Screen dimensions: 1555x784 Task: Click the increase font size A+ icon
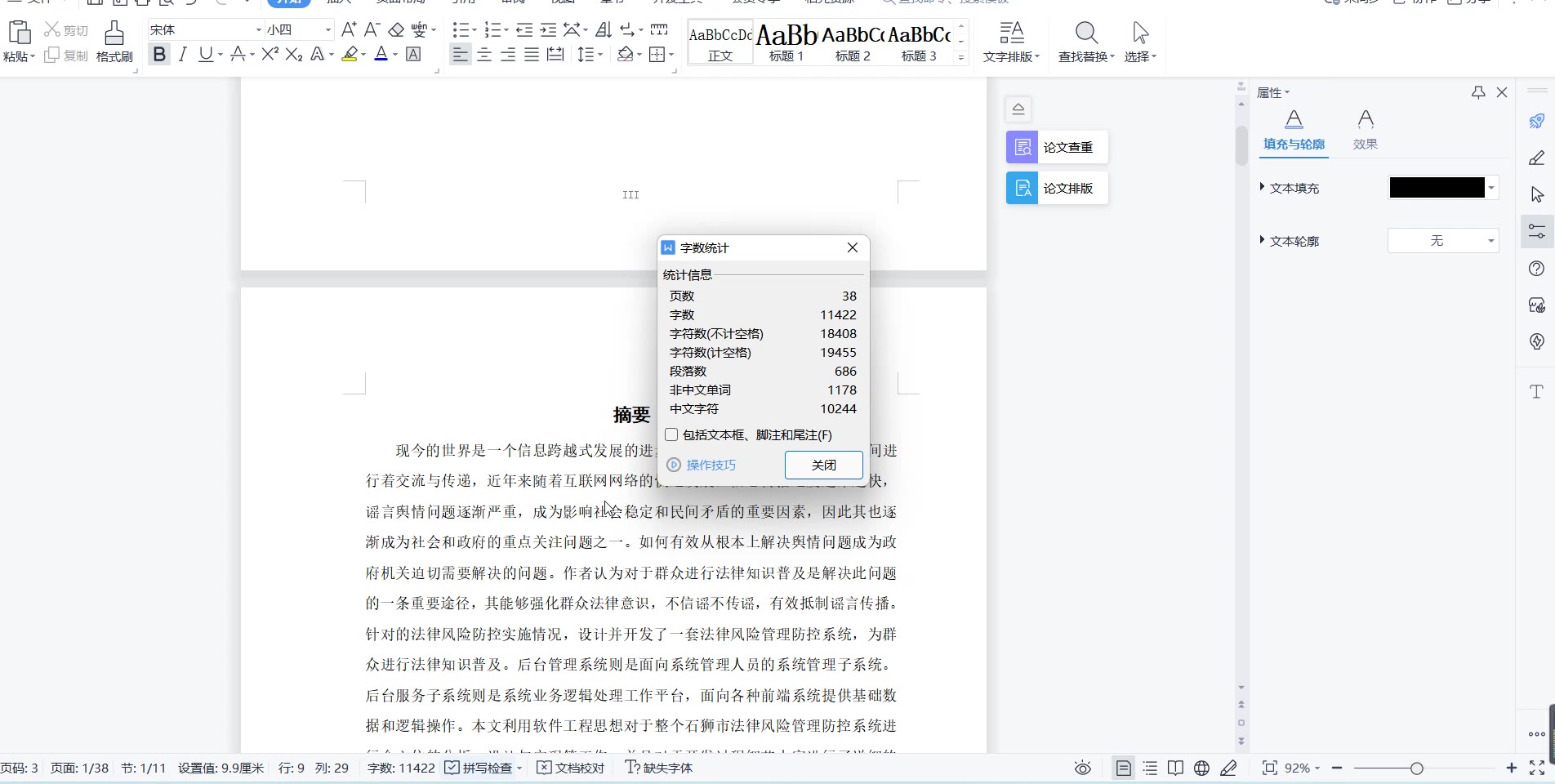[349, 30]
